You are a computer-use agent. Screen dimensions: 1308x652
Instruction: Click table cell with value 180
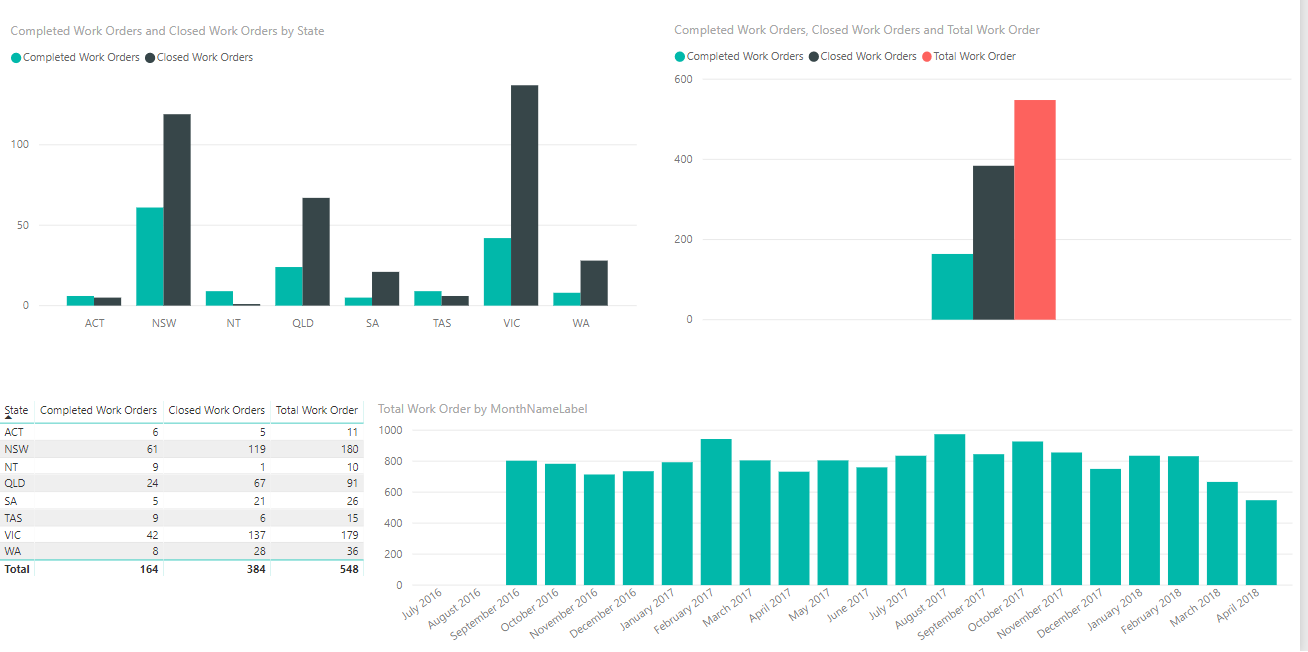(348, 449)
